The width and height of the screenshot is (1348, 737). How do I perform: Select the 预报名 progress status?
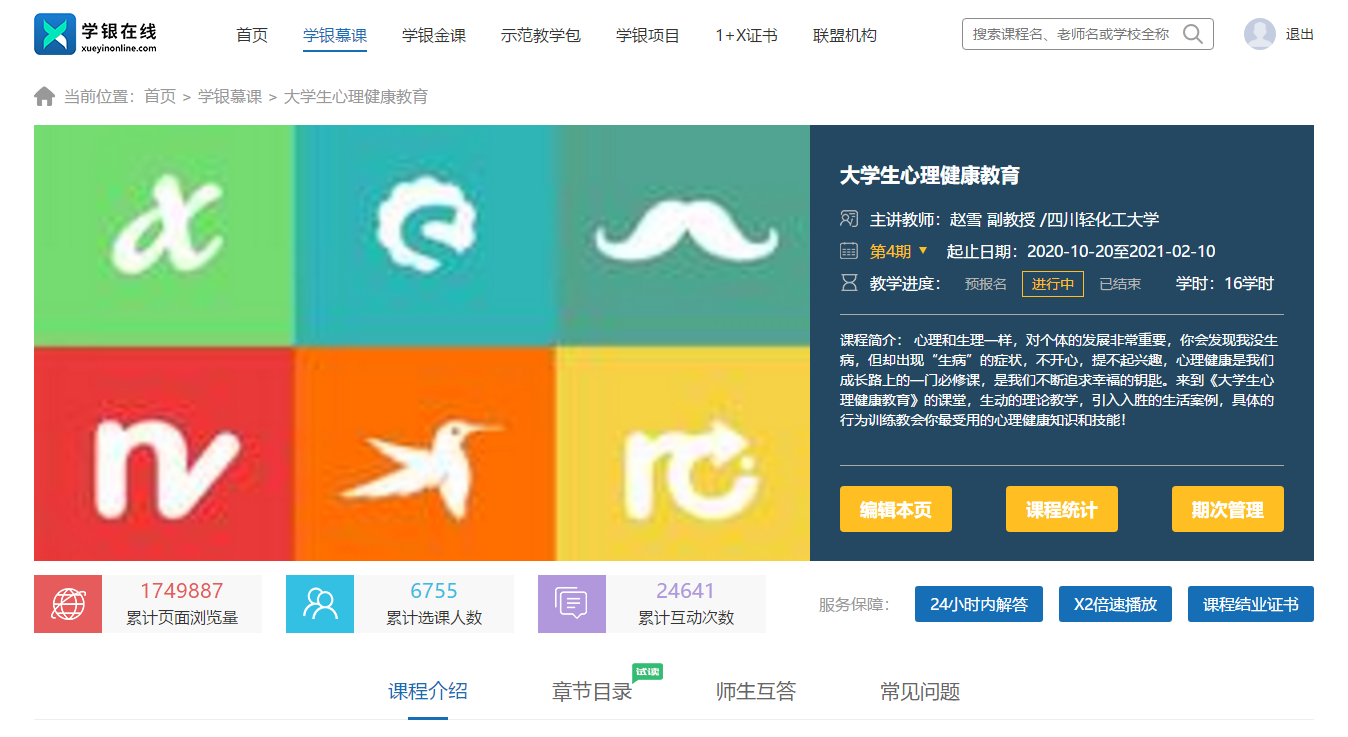click(986, 284)
